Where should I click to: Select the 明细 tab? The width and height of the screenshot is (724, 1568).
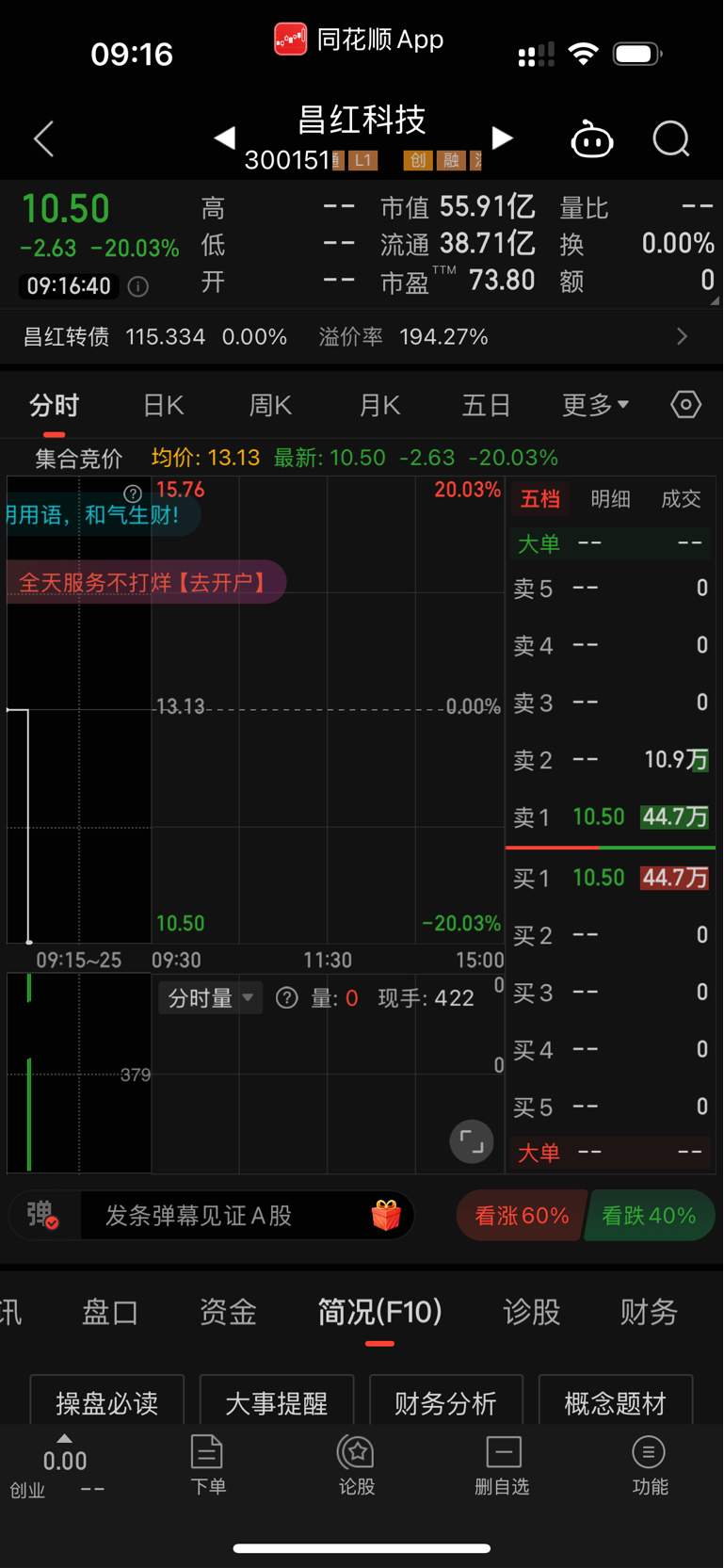610,499
